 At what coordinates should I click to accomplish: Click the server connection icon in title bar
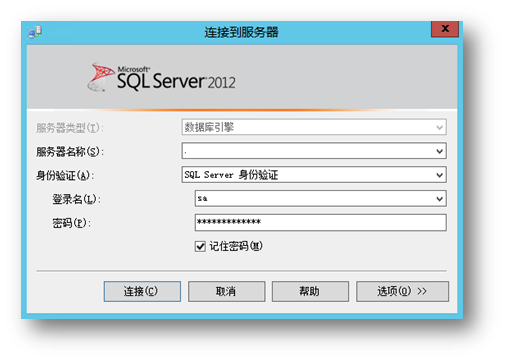pyautogui.click(x=35, y=32)
